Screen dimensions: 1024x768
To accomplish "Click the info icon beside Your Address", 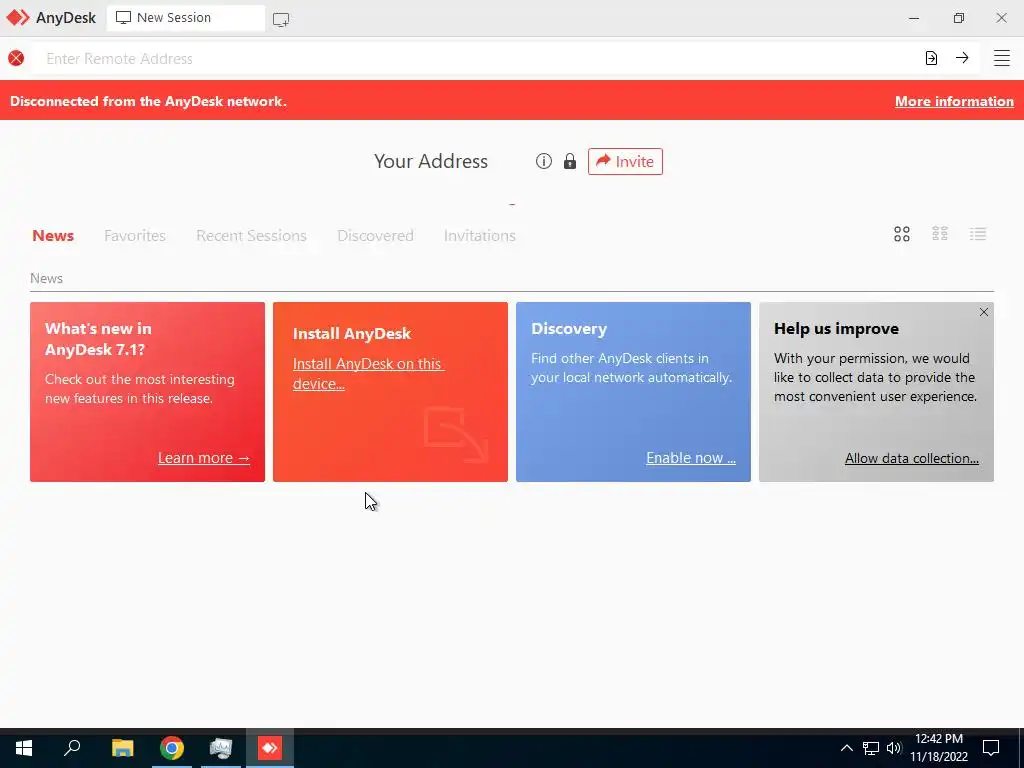I will pyautogui.click(x=543, y=161).
